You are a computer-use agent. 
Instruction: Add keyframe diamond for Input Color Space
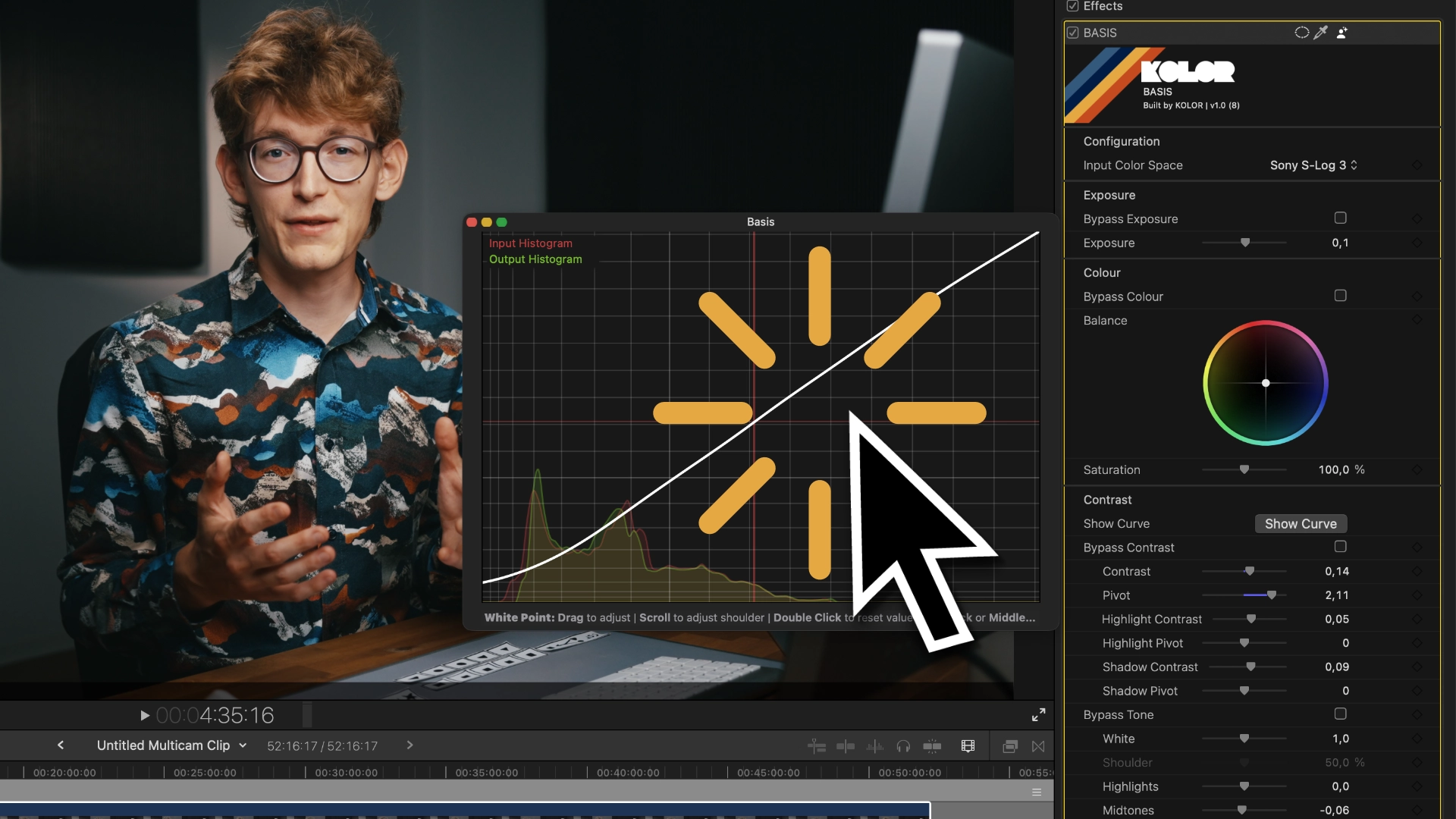coord(1417,165)
